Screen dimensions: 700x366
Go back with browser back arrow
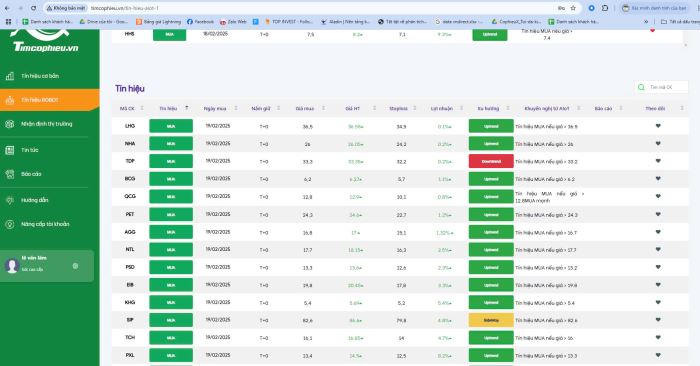coord(7,8)
